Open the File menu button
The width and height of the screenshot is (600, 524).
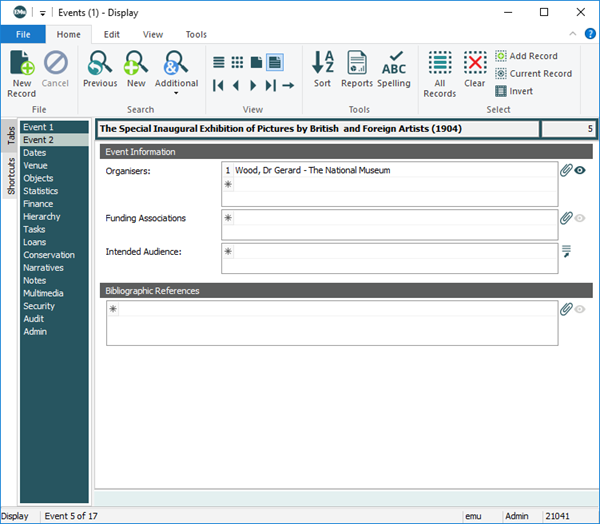23,34
